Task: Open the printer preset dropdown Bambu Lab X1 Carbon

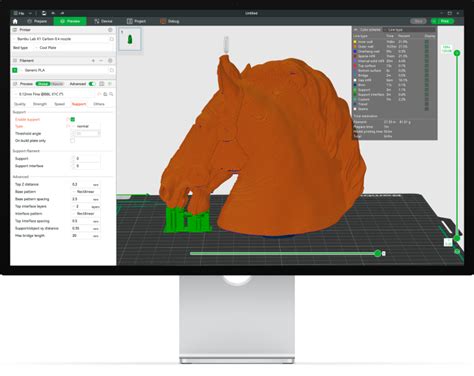Action: [x=60, y=39]
